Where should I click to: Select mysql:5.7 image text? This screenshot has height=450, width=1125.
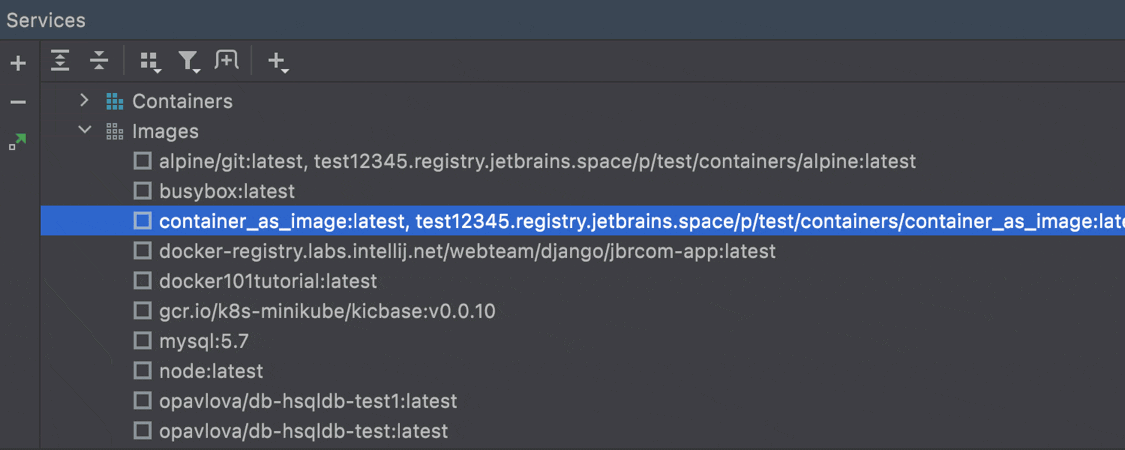click(x=204, y=342)
